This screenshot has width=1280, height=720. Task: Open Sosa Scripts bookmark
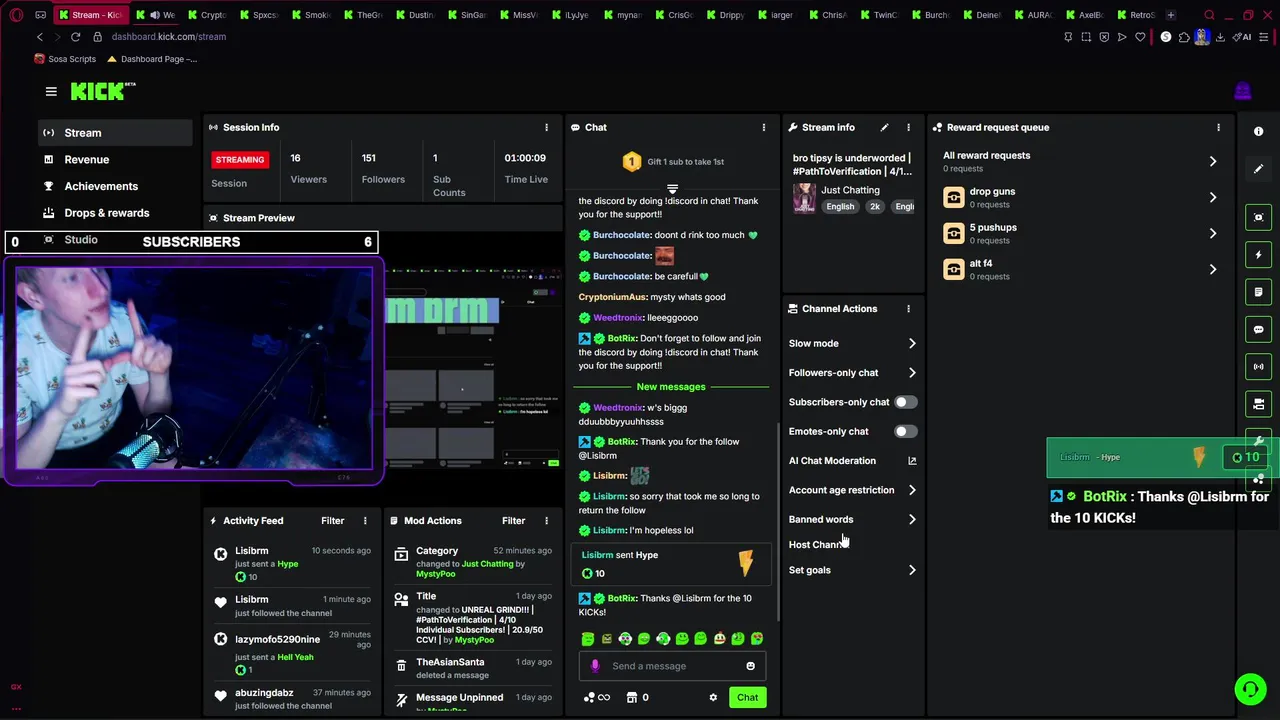point(65,59)
